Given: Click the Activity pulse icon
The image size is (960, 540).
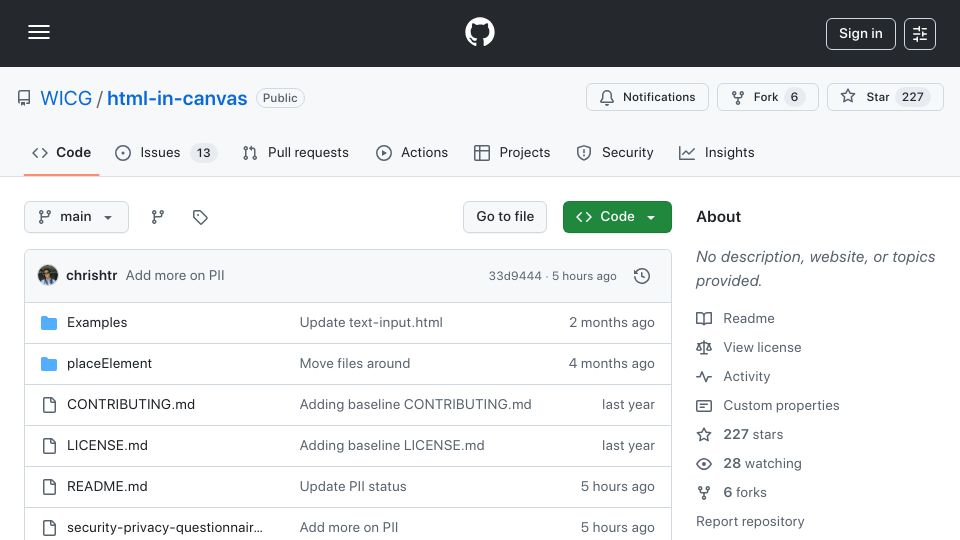Looking at the screenshot, I should [704, 377].
